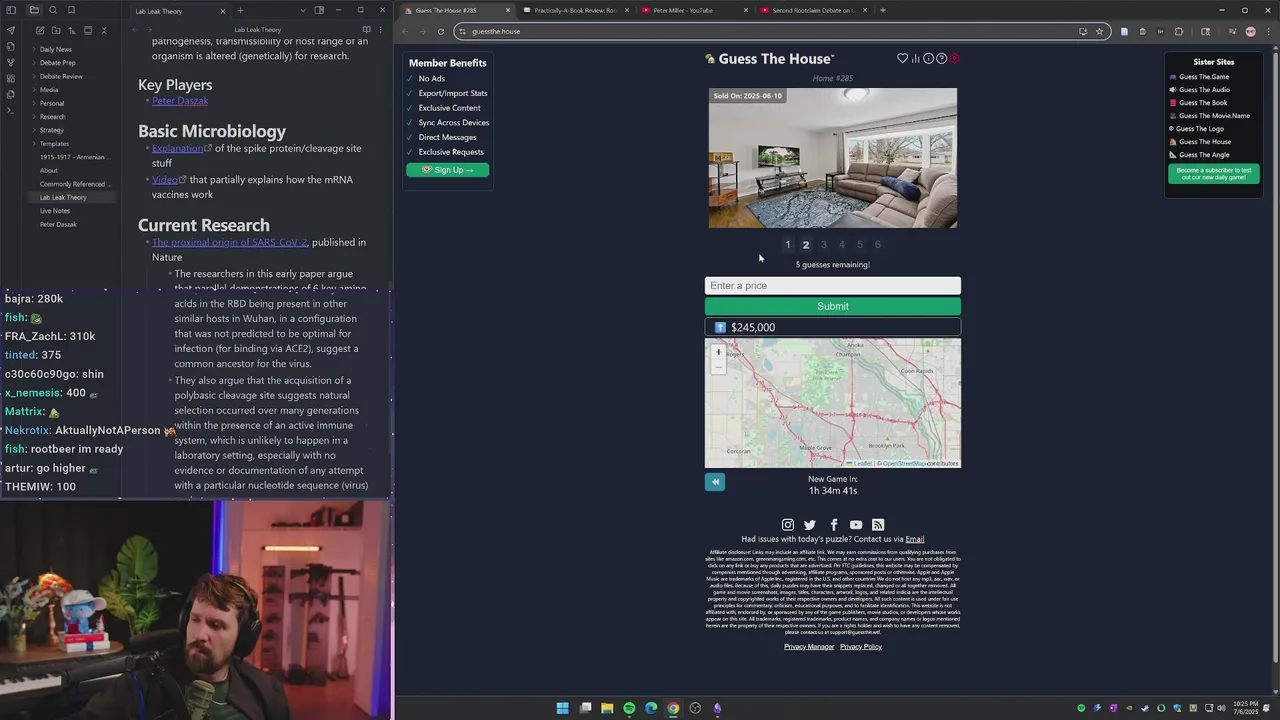Open the info circle icon on Guess The House

click(x=928, y=58)
